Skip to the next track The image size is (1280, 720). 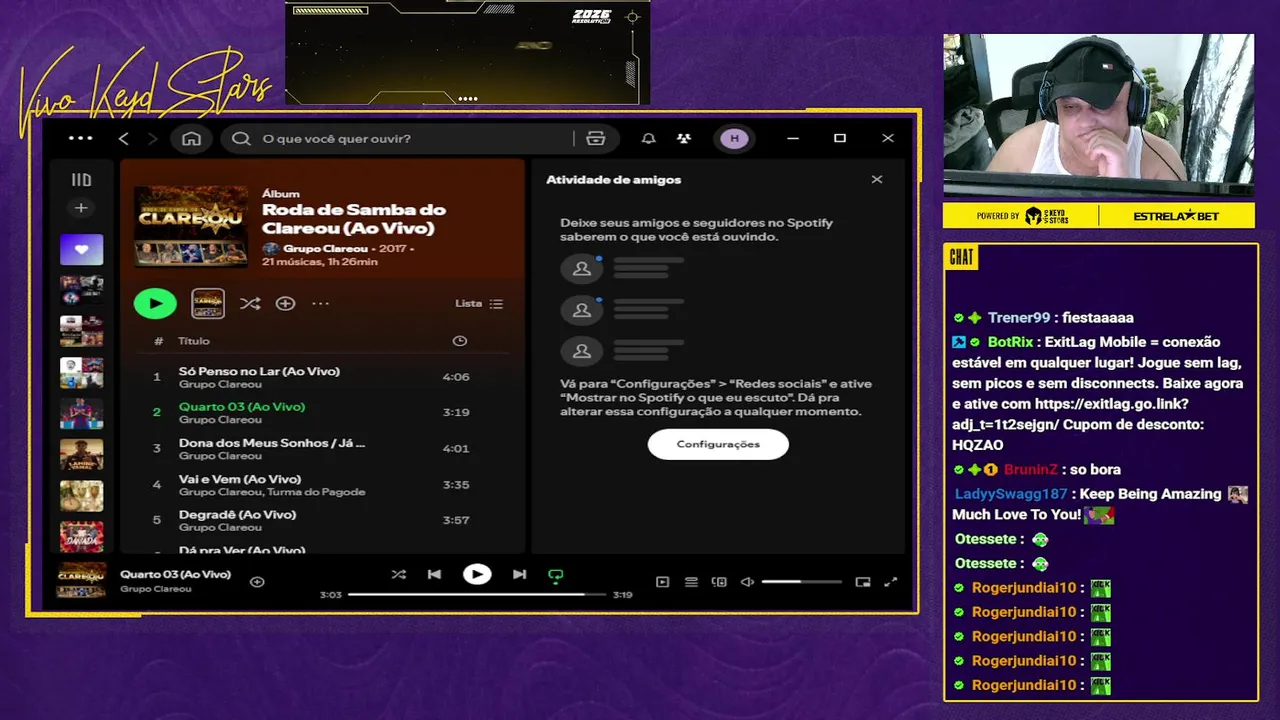519,574
